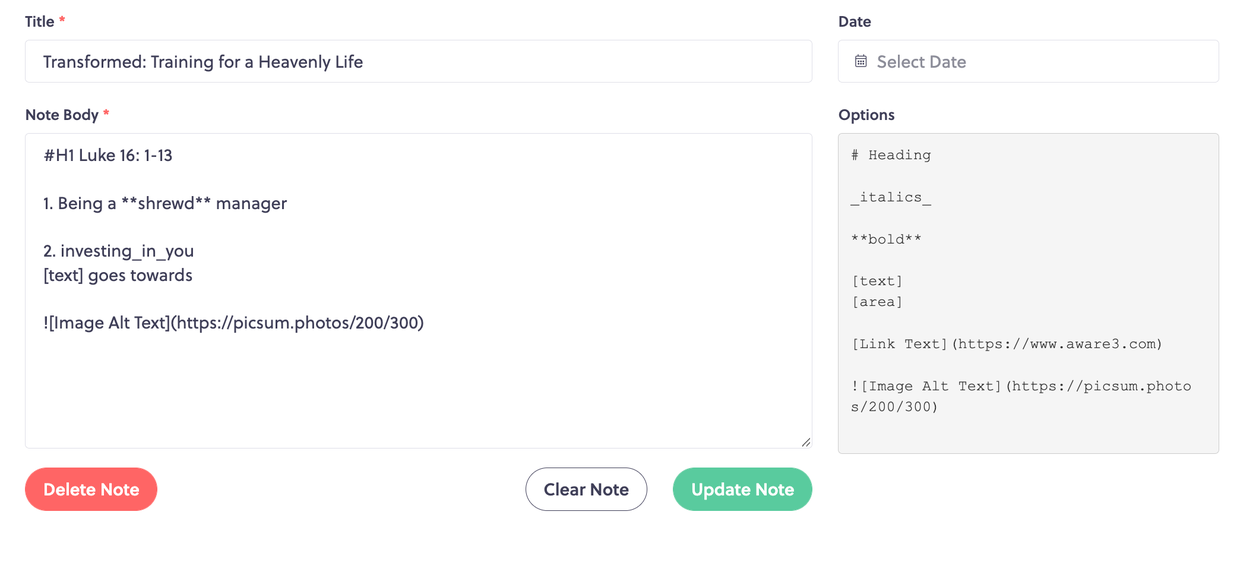Click '[area]' option in Options panel

(x=877, y=302)
